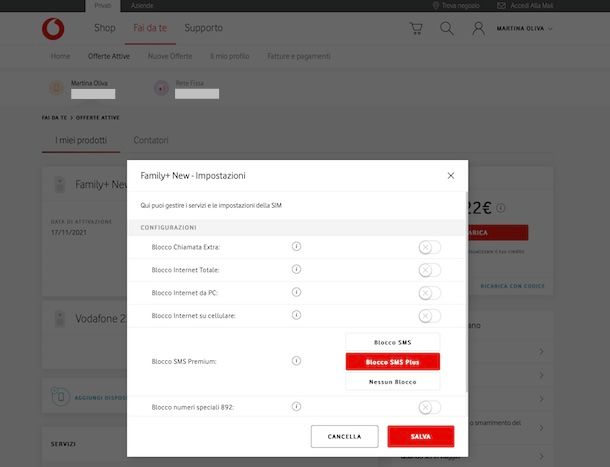Screen dimensions: 610x467
Task: Switch to Contatori tab
Action: (x=151, y=140)
